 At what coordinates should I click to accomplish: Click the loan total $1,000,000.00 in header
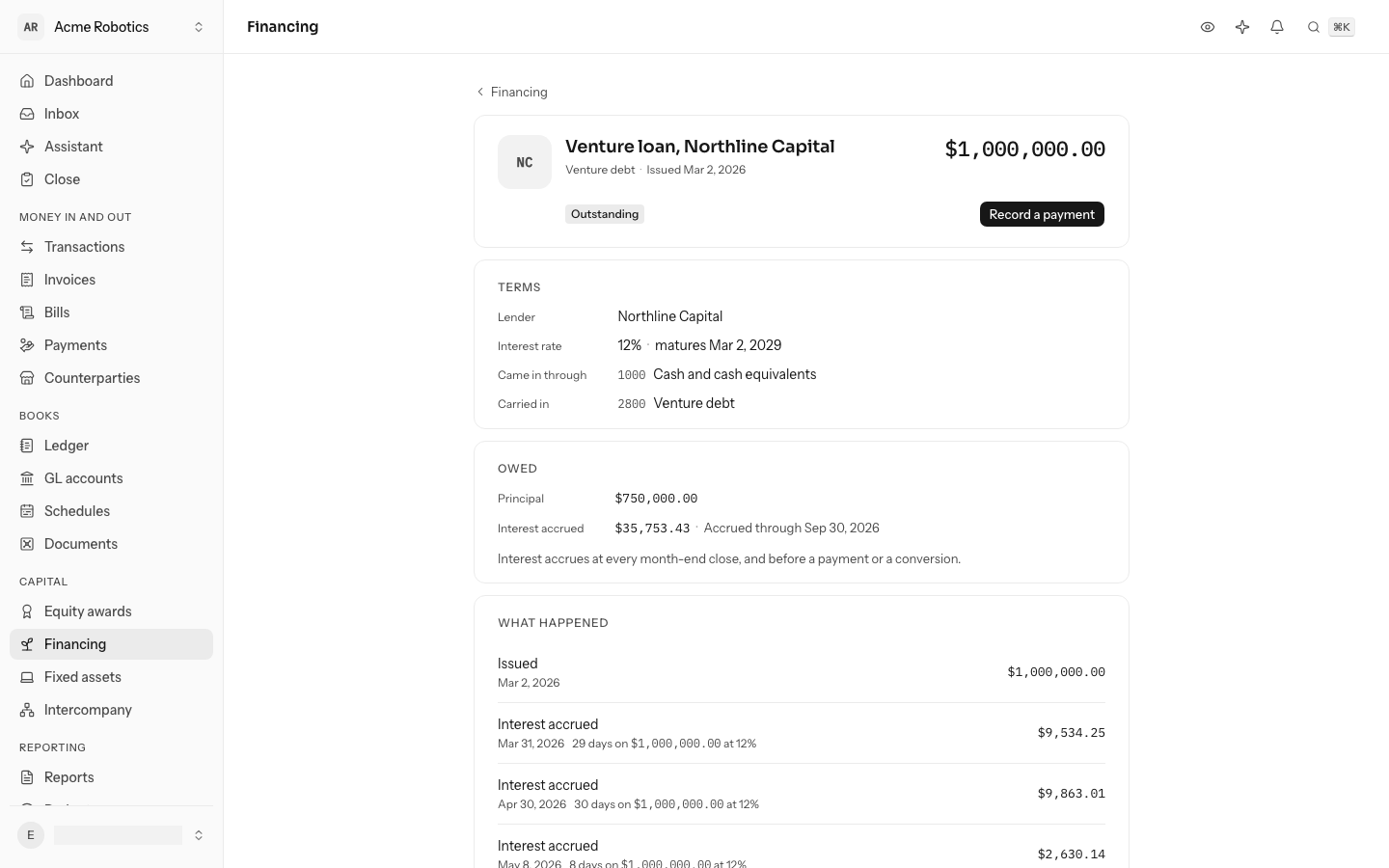1025,149
